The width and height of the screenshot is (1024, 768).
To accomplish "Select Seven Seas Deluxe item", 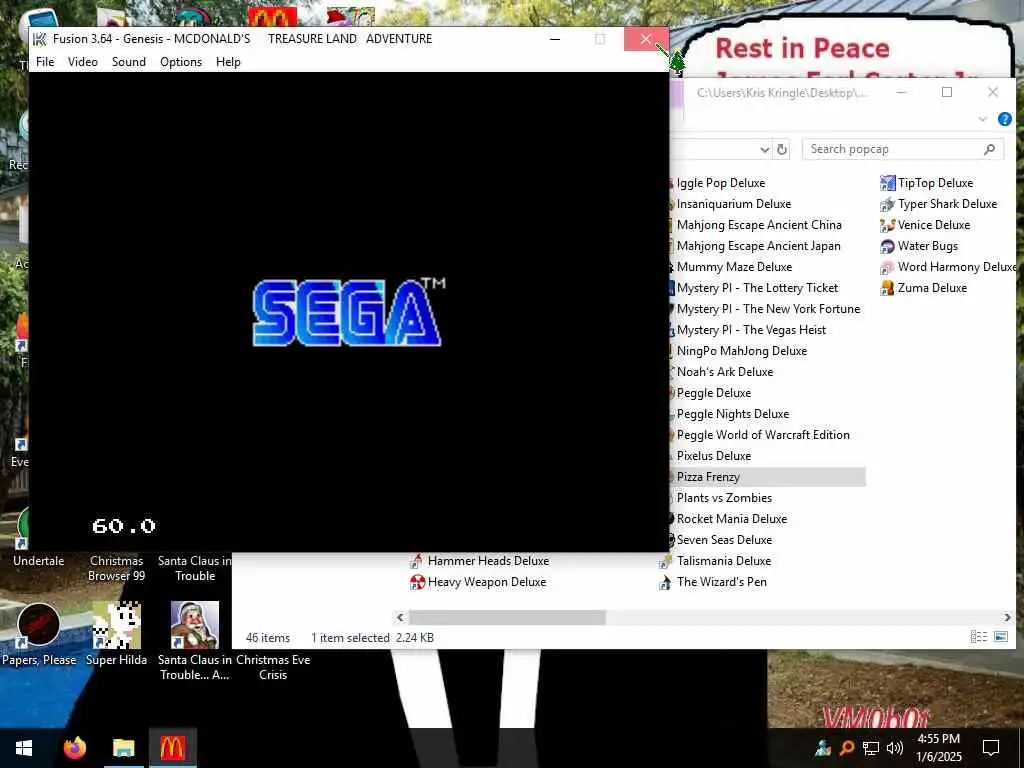I will click(x=724, y=540).
